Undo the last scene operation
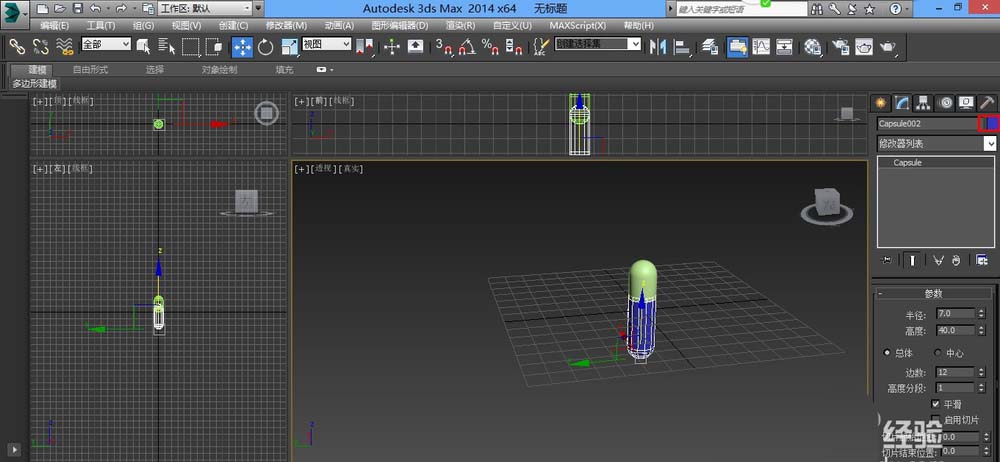The height and width of the screenshot is (462, 1000). (x=95, y=8)
